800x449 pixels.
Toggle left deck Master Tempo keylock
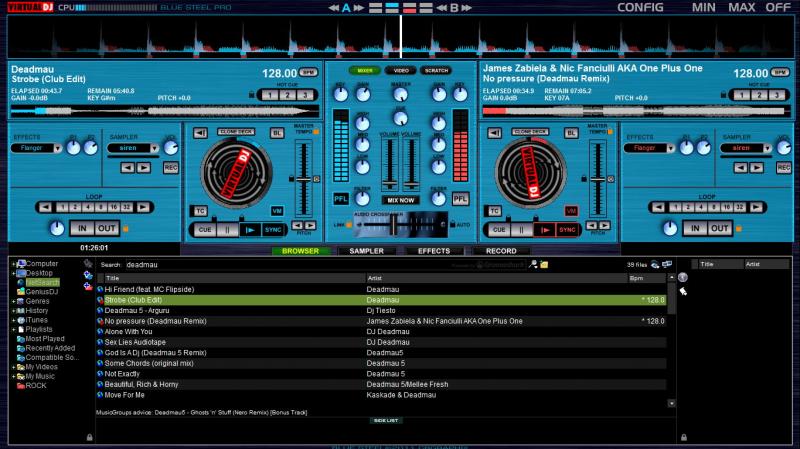[316, 132]
